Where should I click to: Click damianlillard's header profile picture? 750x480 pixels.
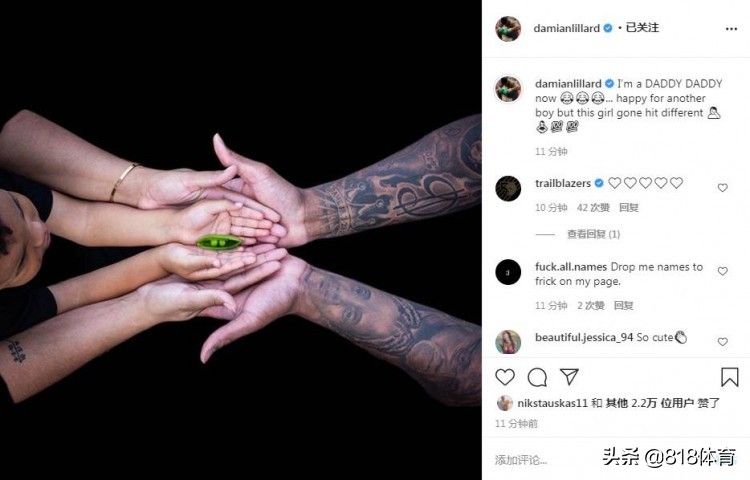(507, 29)
